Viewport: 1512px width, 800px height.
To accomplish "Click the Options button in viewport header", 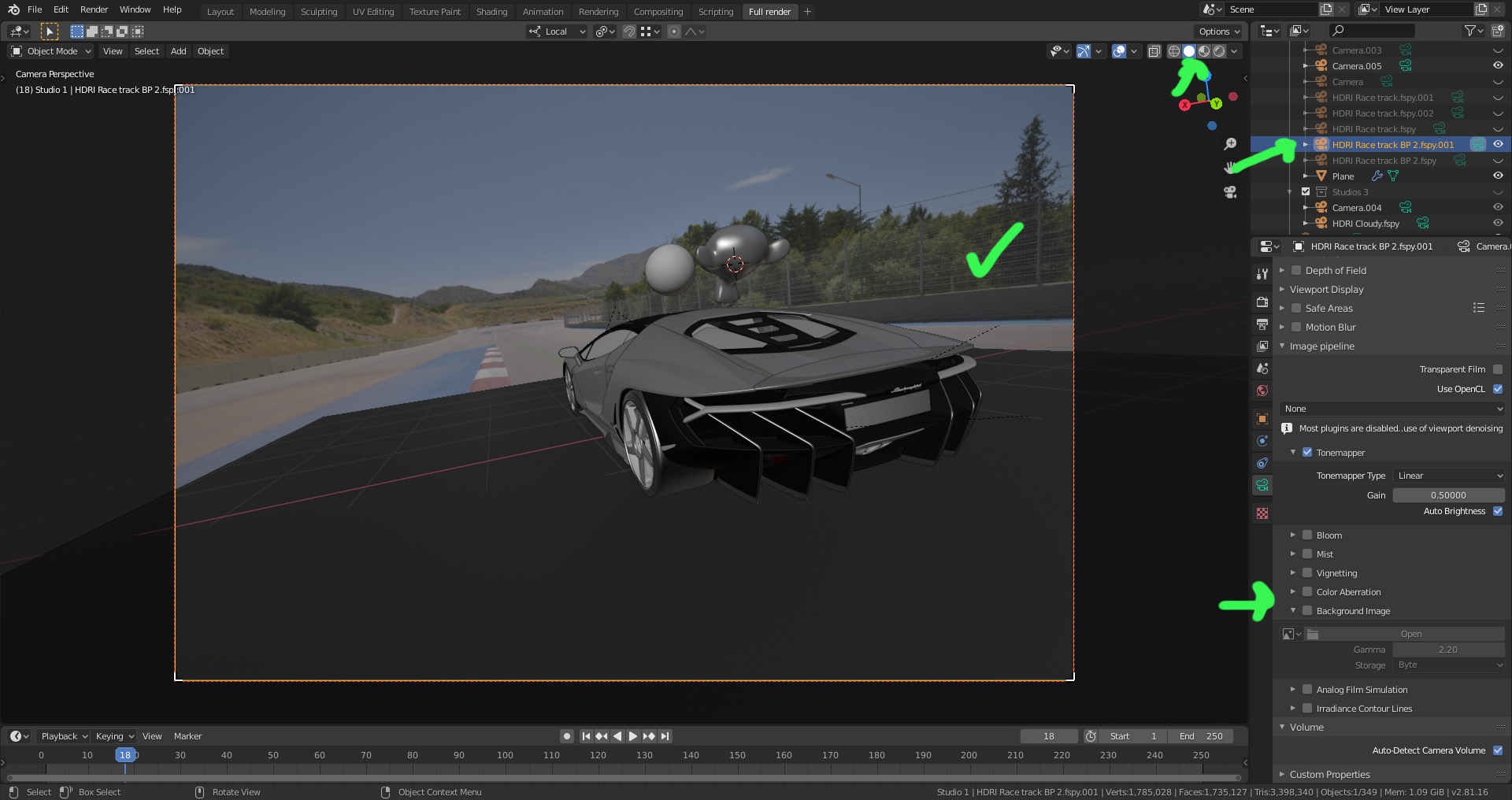I will tap(1218, 31).
